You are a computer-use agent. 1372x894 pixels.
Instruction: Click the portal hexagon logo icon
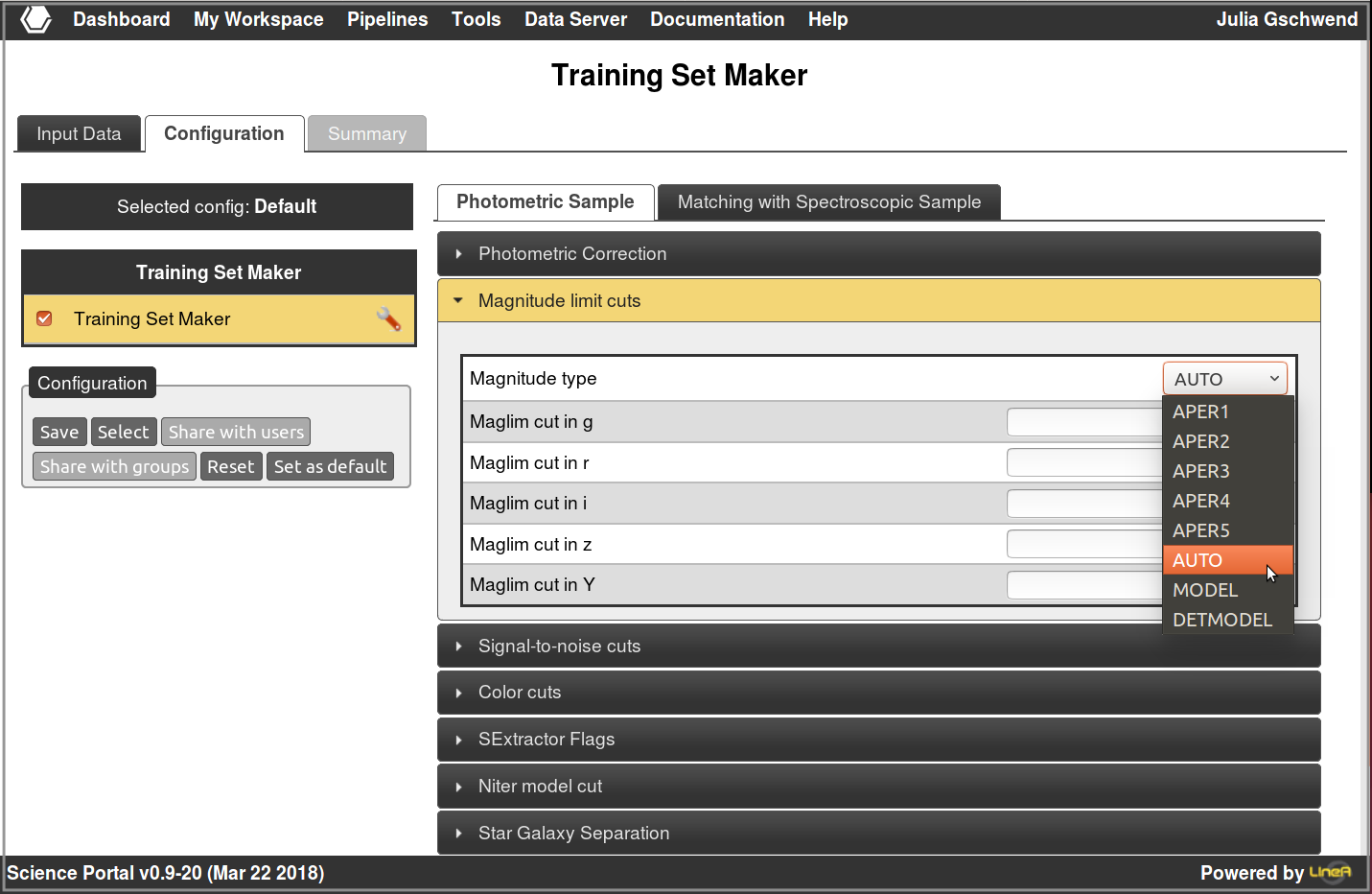35,19
